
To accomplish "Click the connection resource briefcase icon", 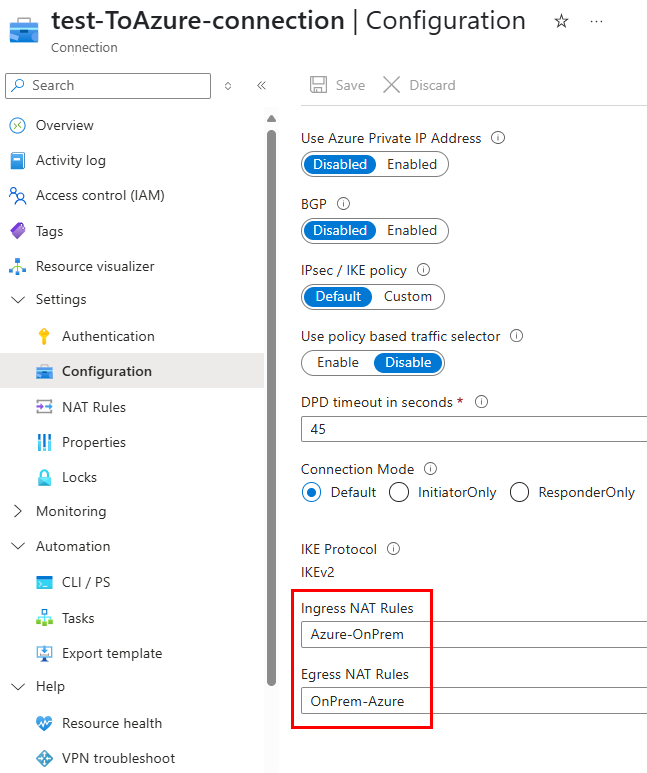I will 24,30.
